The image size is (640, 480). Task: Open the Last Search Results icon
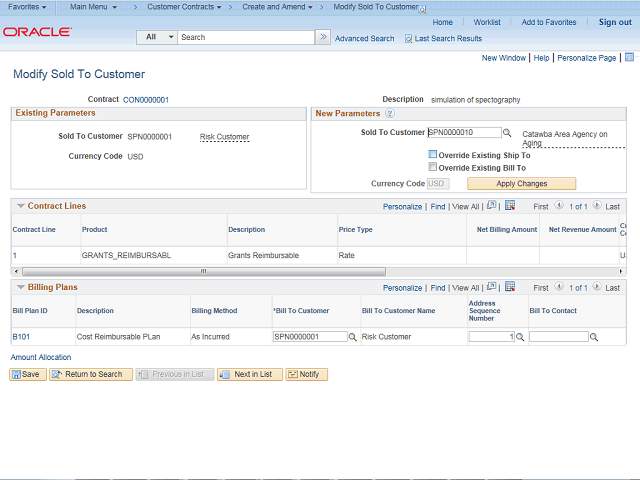[408, 39]
